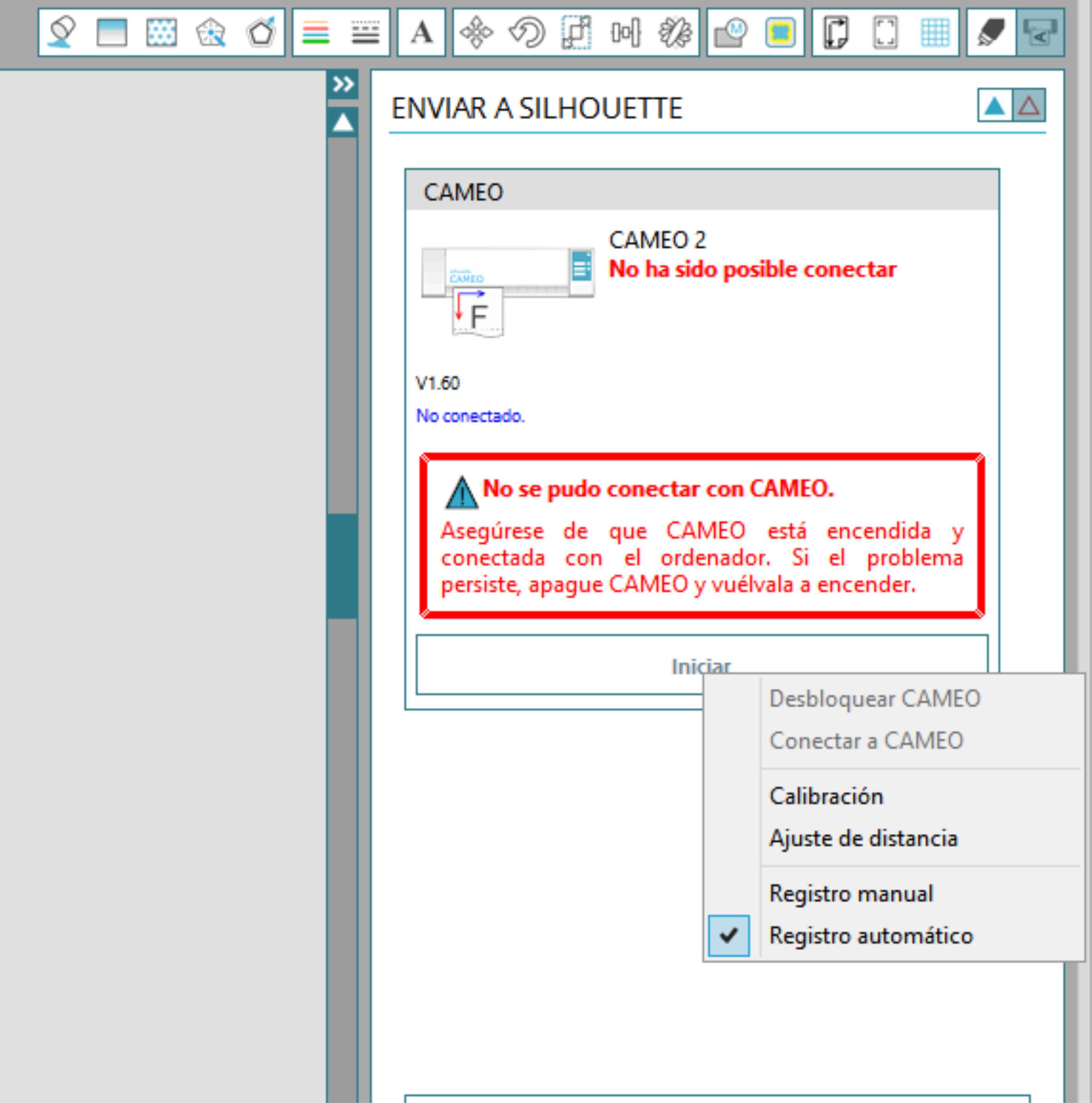Click the scrollbar up arrow

click(343, 122)
